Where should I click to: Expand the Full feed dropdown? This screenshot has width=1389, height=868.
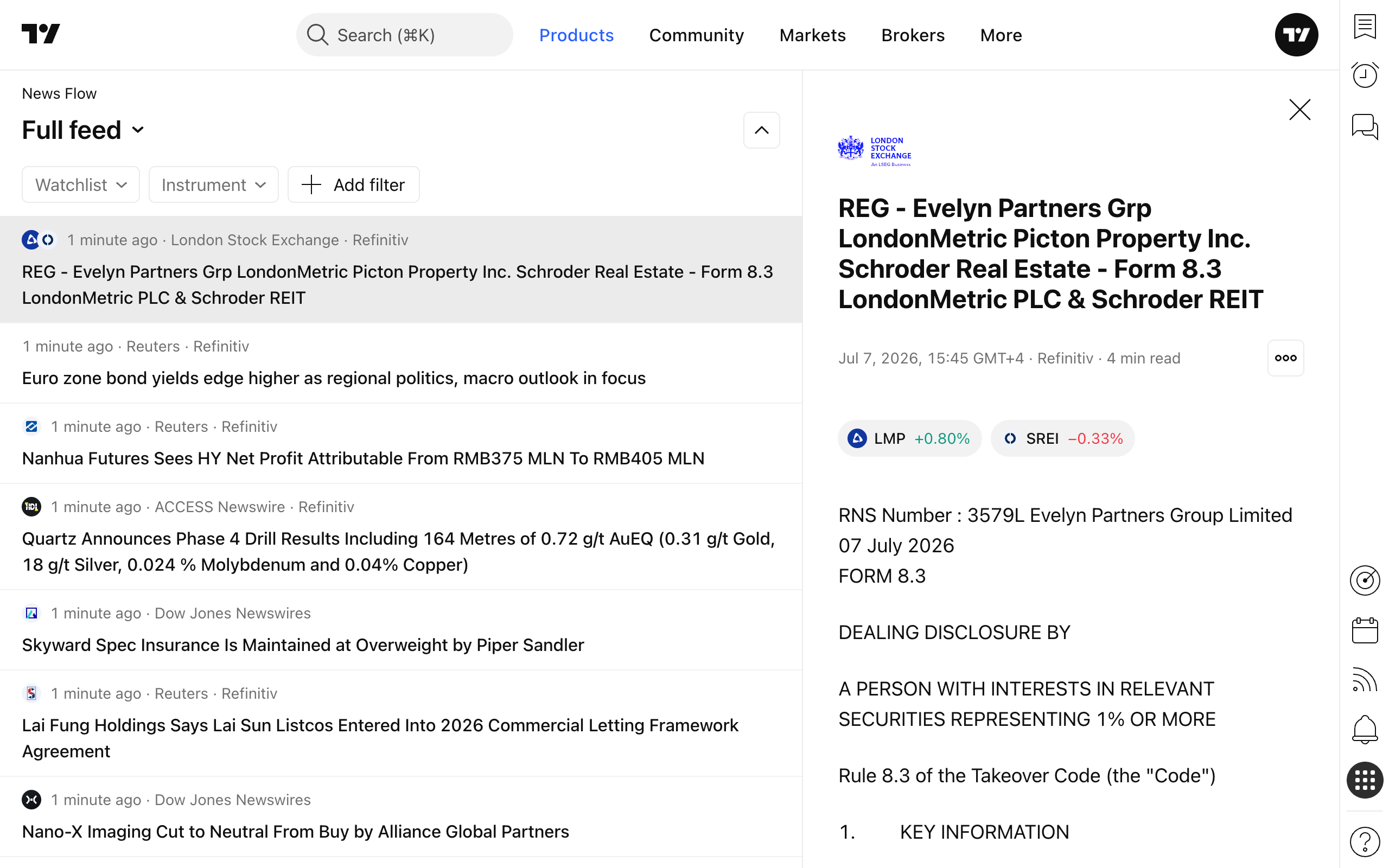(x=83, y=130)
